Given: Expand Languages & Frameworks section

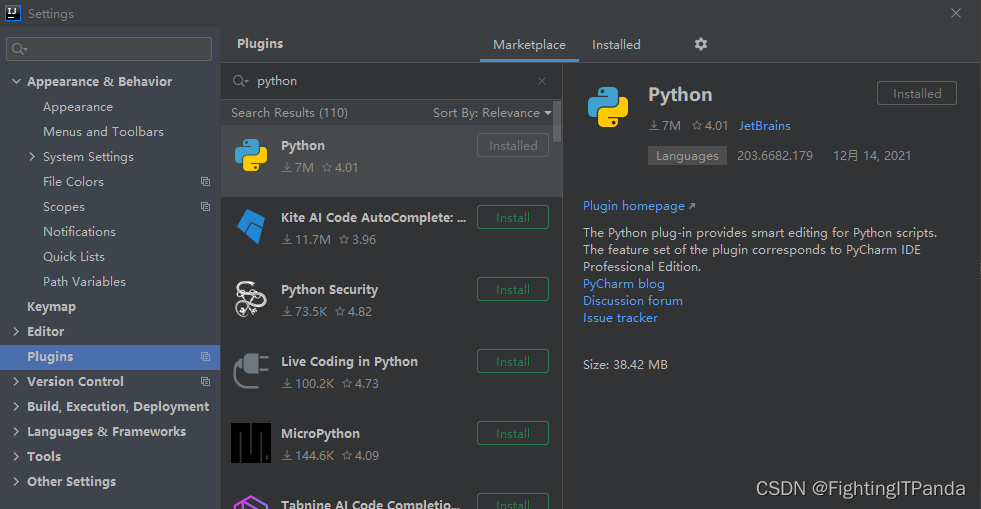Looking at the screenshot, I should coord(16,431).
